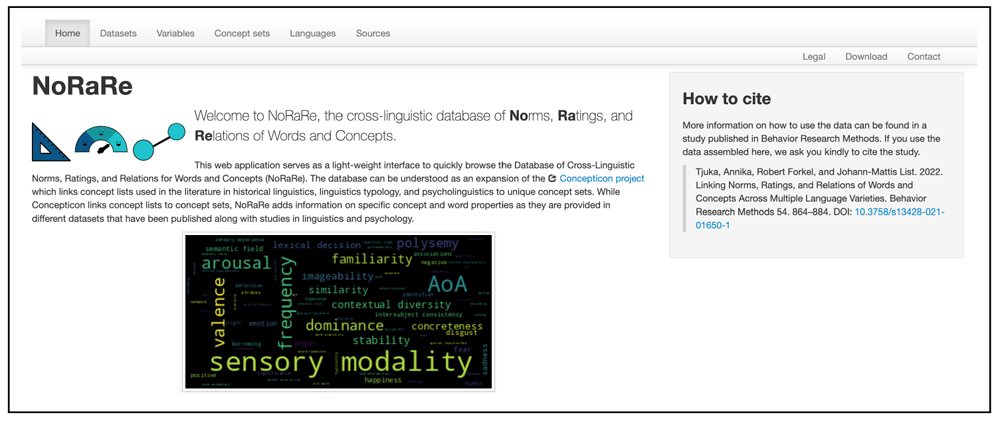
Task: Click 'sensory modality' in the word cloud
Action: [341, 362]
